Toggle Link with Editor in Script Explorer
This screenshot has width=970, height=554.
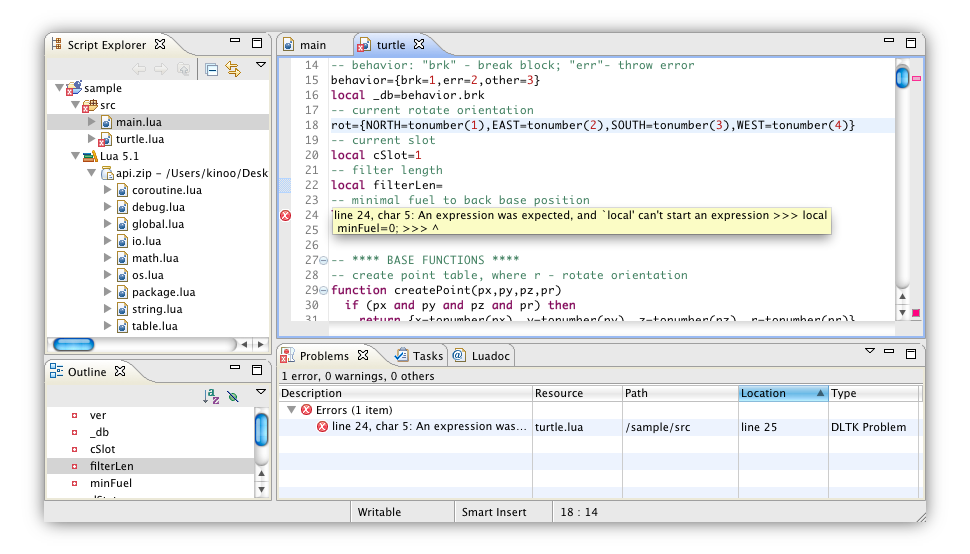click(x=233, y=69)
